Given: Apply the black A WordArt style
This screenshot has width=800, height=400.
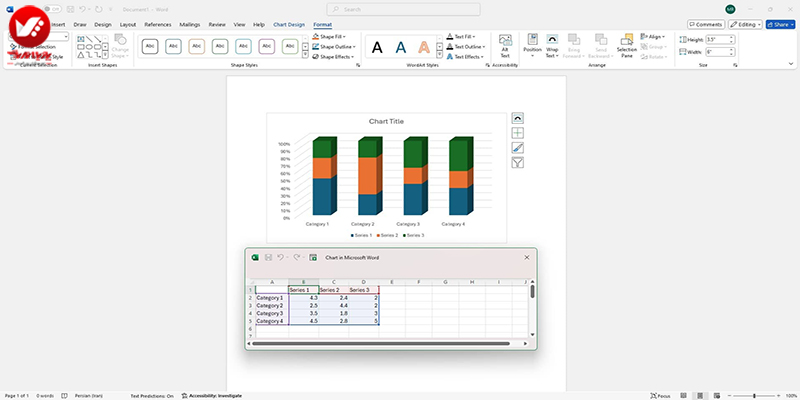Looking at the screenshot, I should coord(377,47).
